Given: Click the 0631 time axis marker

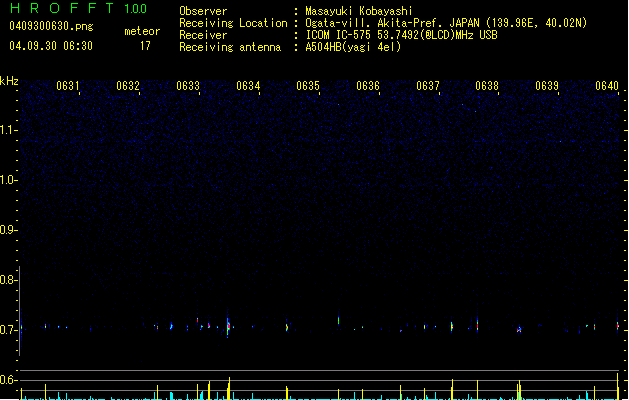Looking at the screenshot, I should pos(67,86).
